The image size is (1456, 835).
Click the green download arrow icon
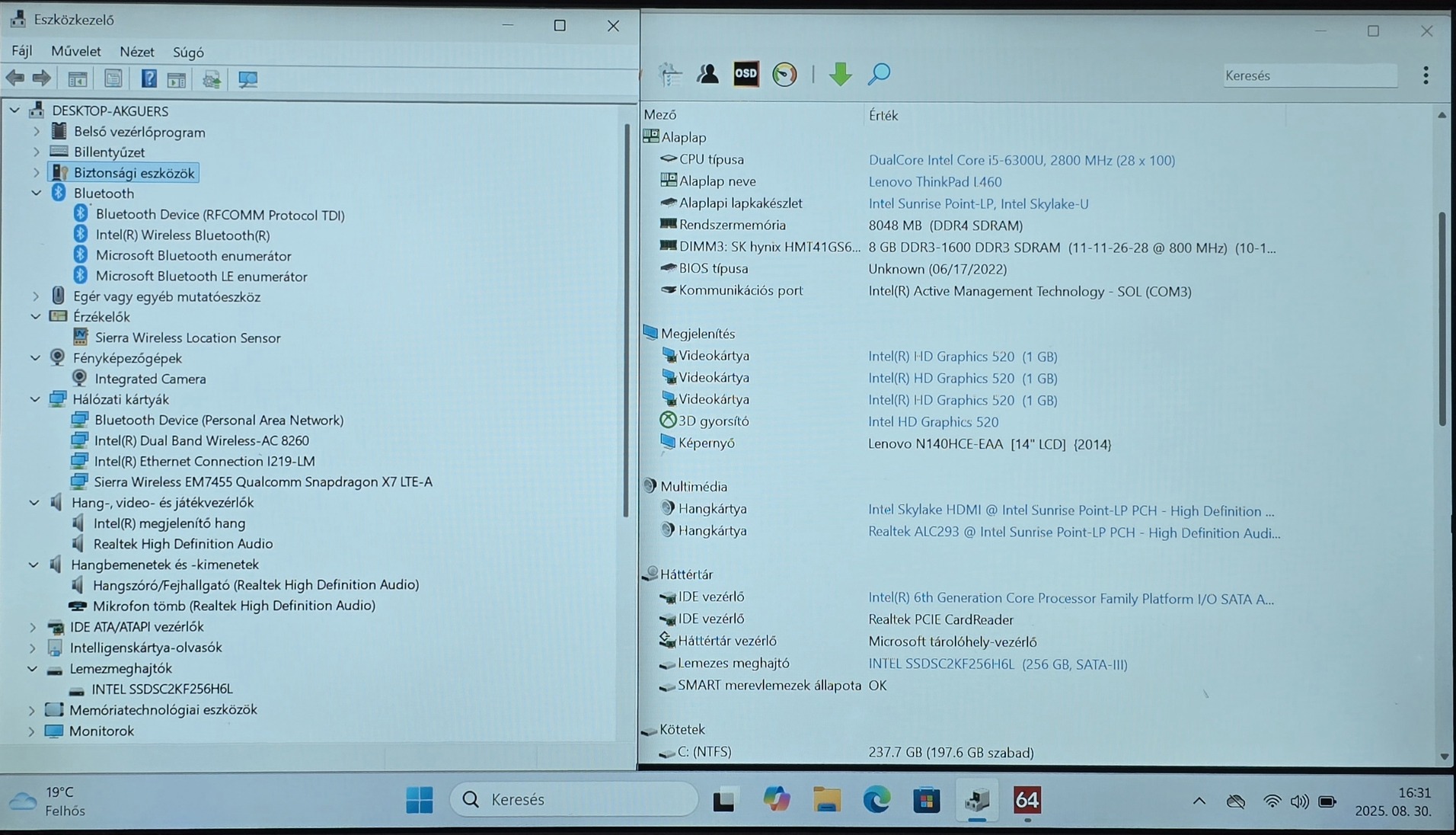tap(840, 74)
